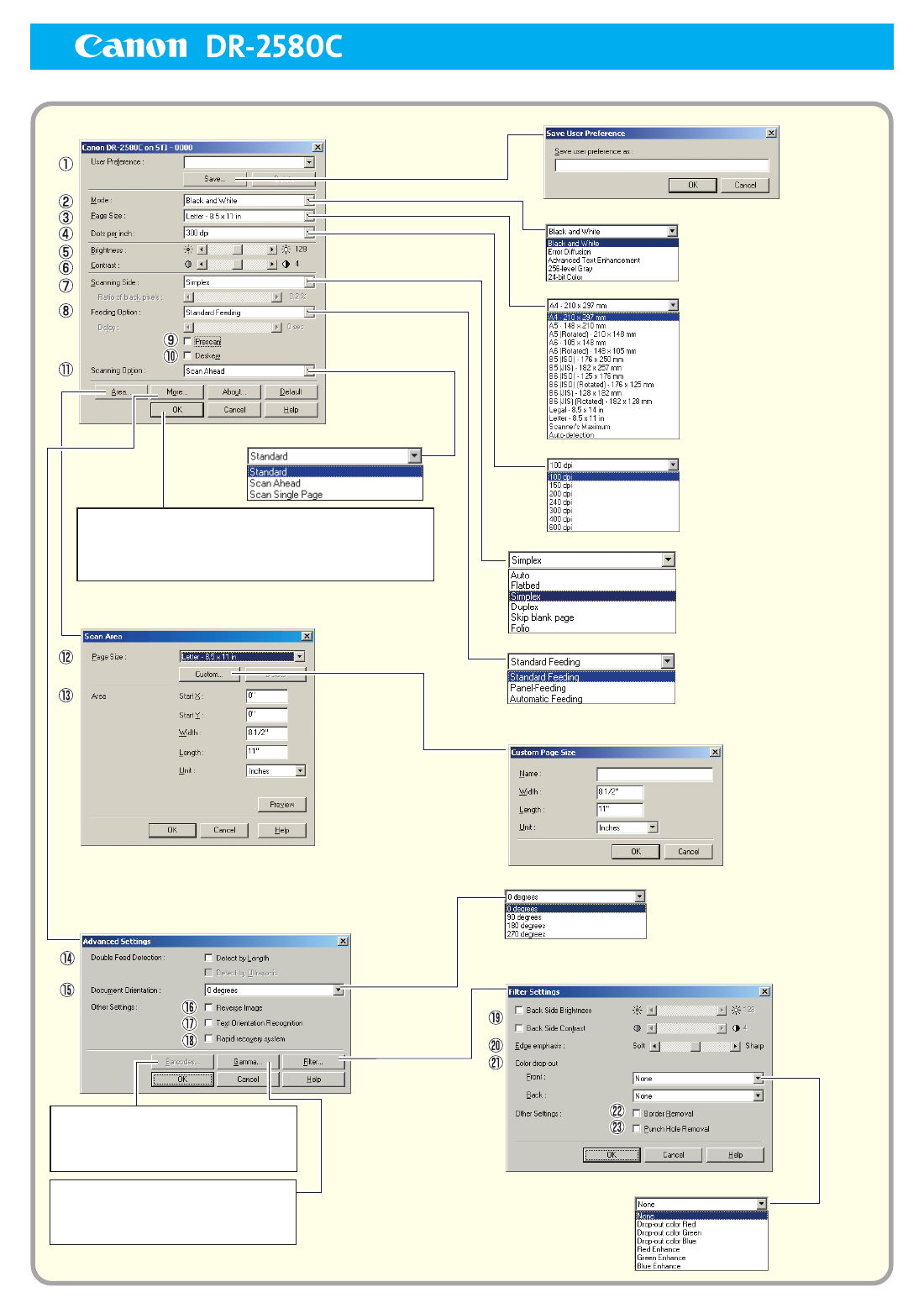
Task: Click the main dialog Brightness slider track
Action: 237,250
